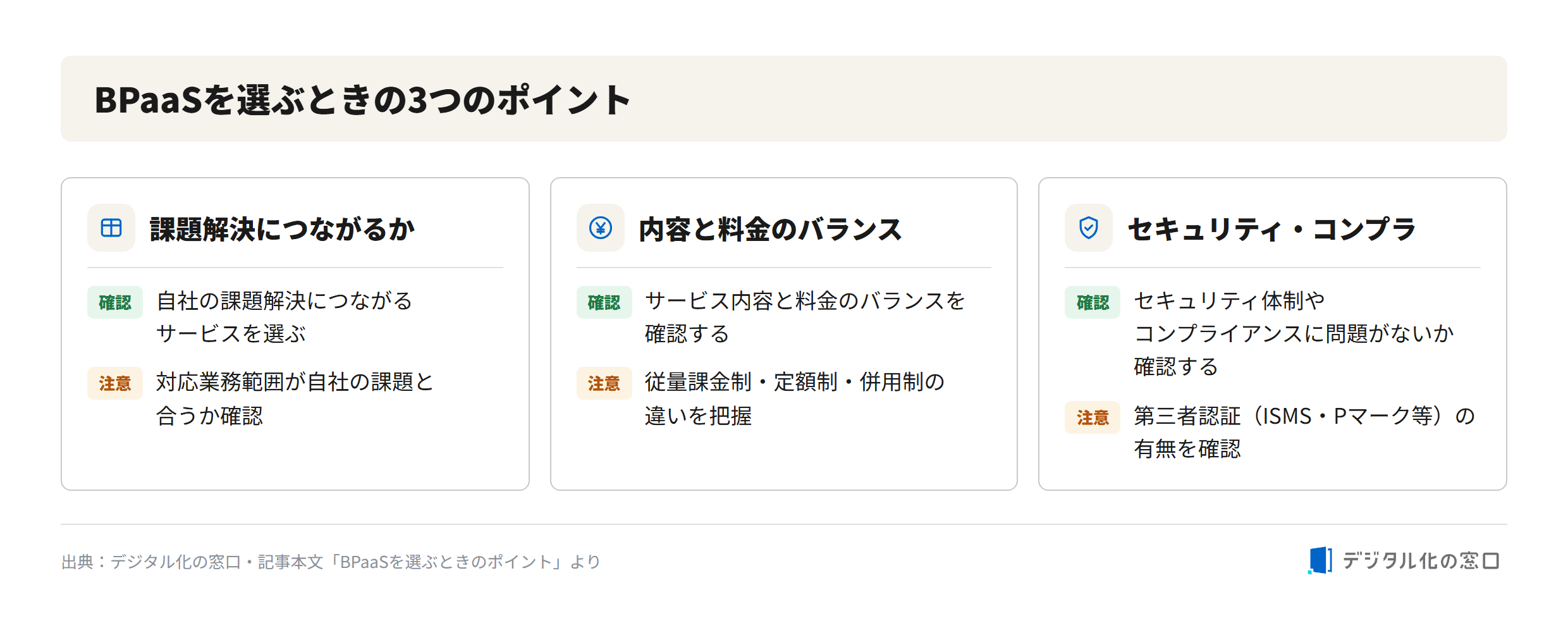This screenshot has width=1568, height=635.
Task: Click the green 確認 badge in the first card
Action: tap(115, 302)
